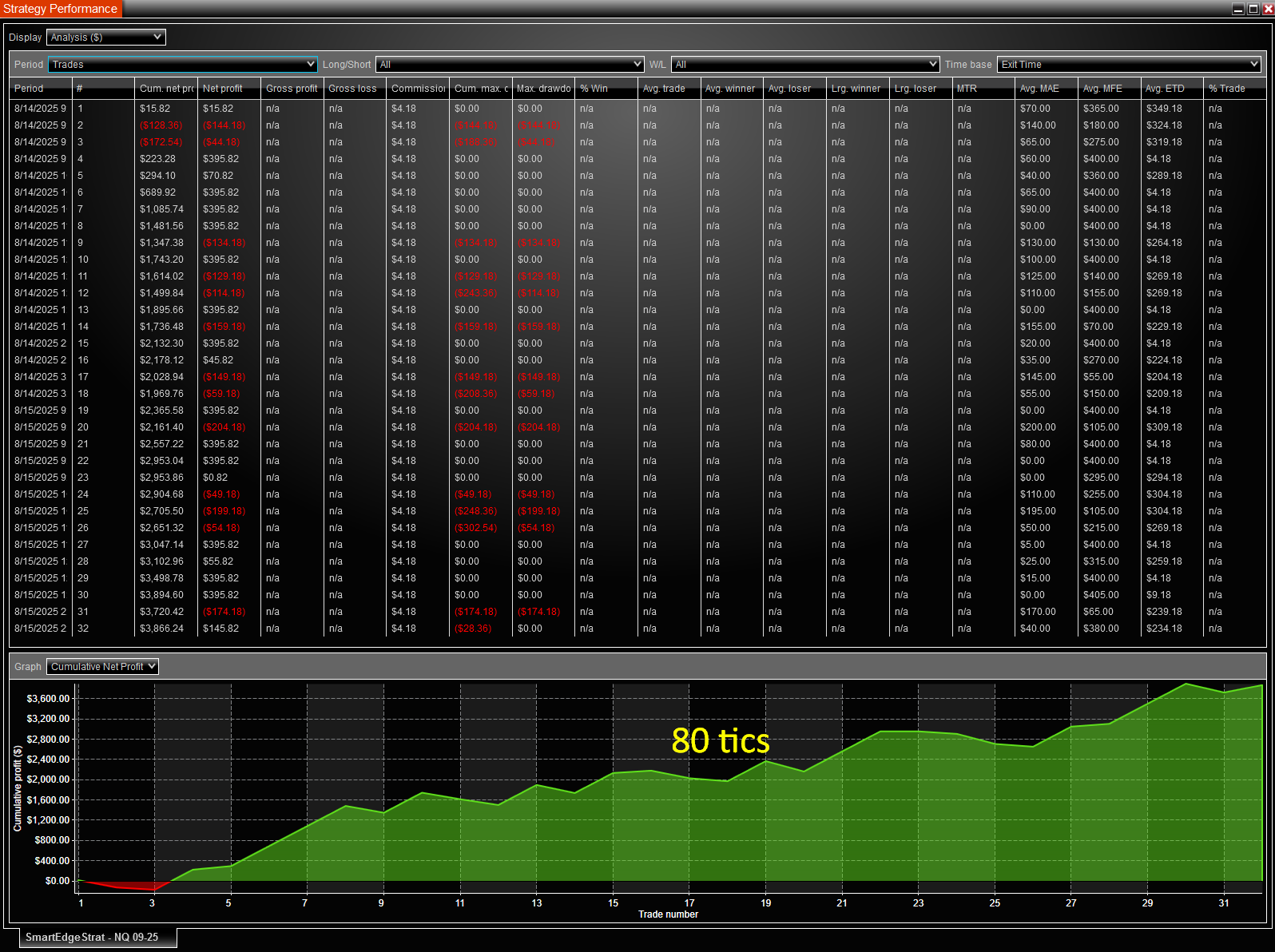The height and width of the screenshot is (952, 1275).
Task: Maximize the Strategy Performance window
Action: (1253, 9)
